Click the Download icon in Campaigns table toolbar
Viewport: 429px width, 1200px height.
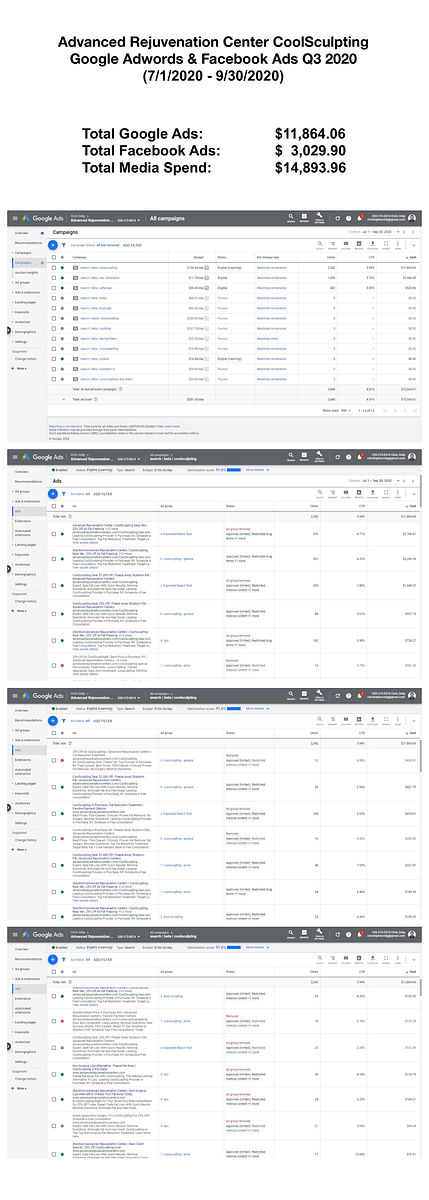374,243
